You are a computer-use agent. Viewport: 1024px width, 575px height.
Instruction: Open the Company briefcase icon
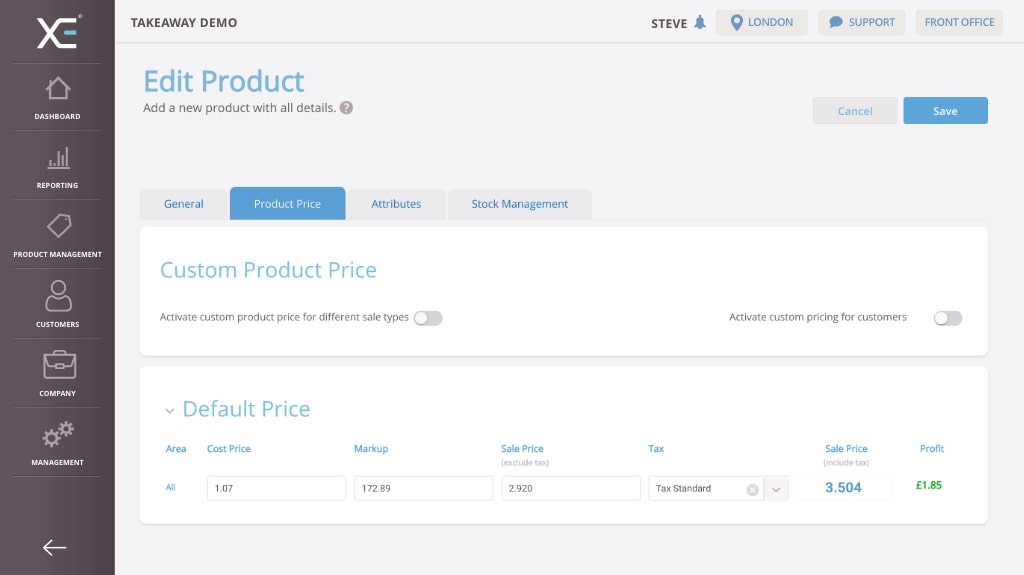pos(57,365)
